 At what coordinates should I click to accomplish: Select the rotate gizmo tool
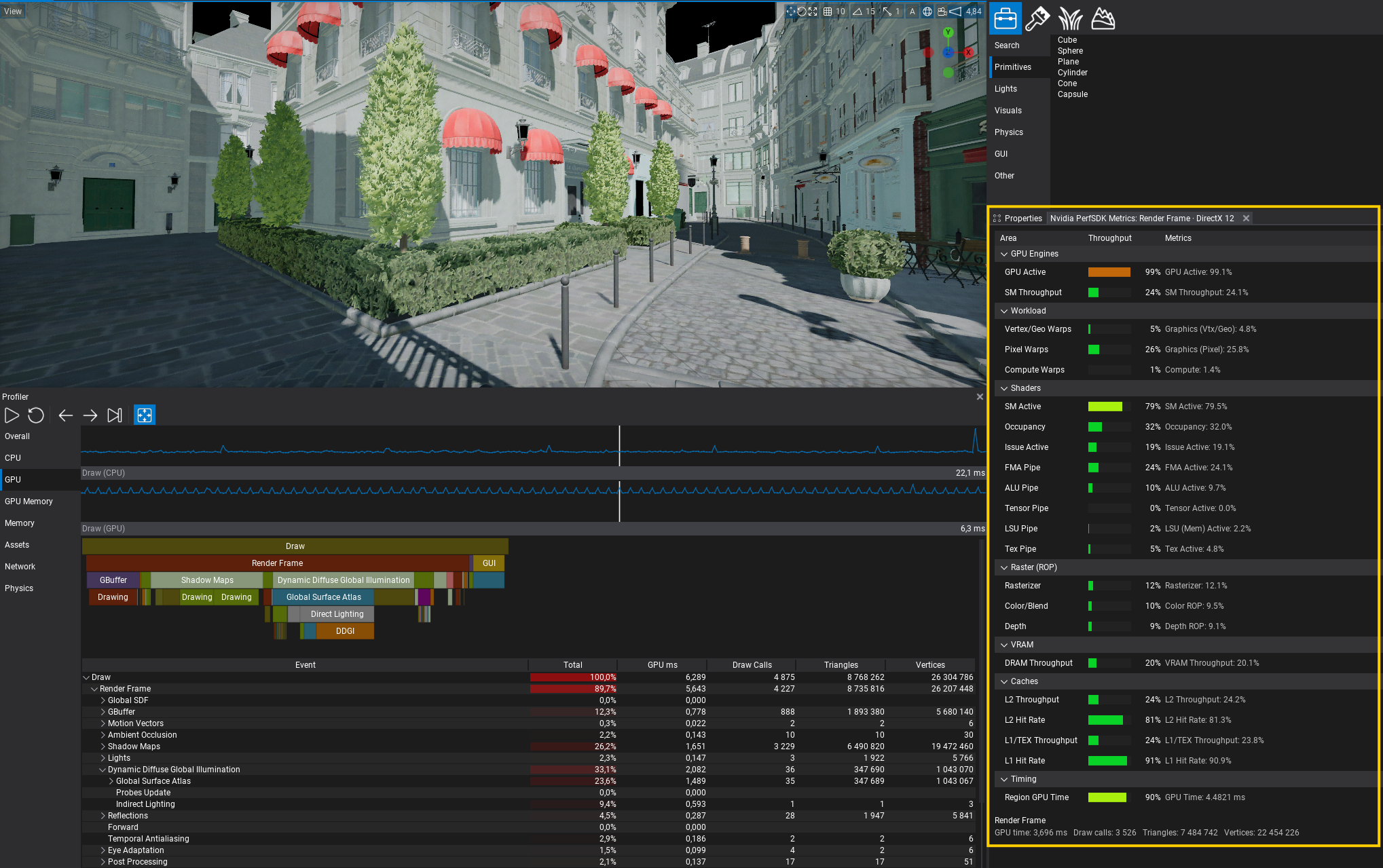point(802,12)
